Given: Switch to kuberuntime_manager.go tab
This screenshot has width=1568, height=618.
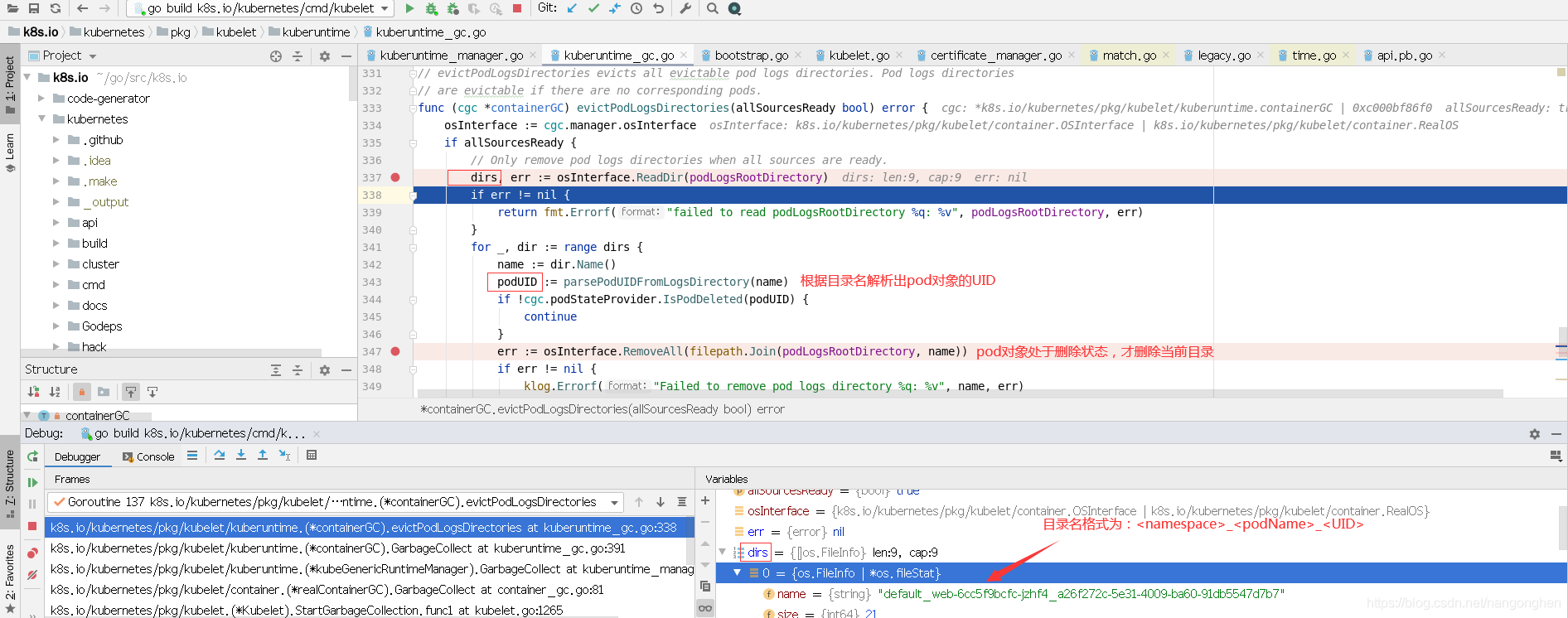Looking at the screenshot, I should pyautogui.click(x=451, y=56).
